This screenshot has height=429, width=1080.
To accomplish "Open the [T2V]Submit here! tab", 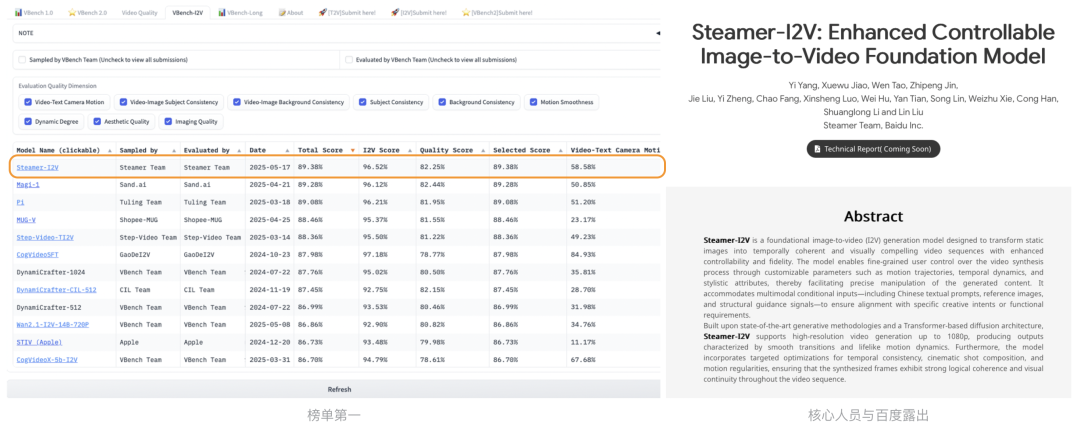I will (x=348, y=12).
